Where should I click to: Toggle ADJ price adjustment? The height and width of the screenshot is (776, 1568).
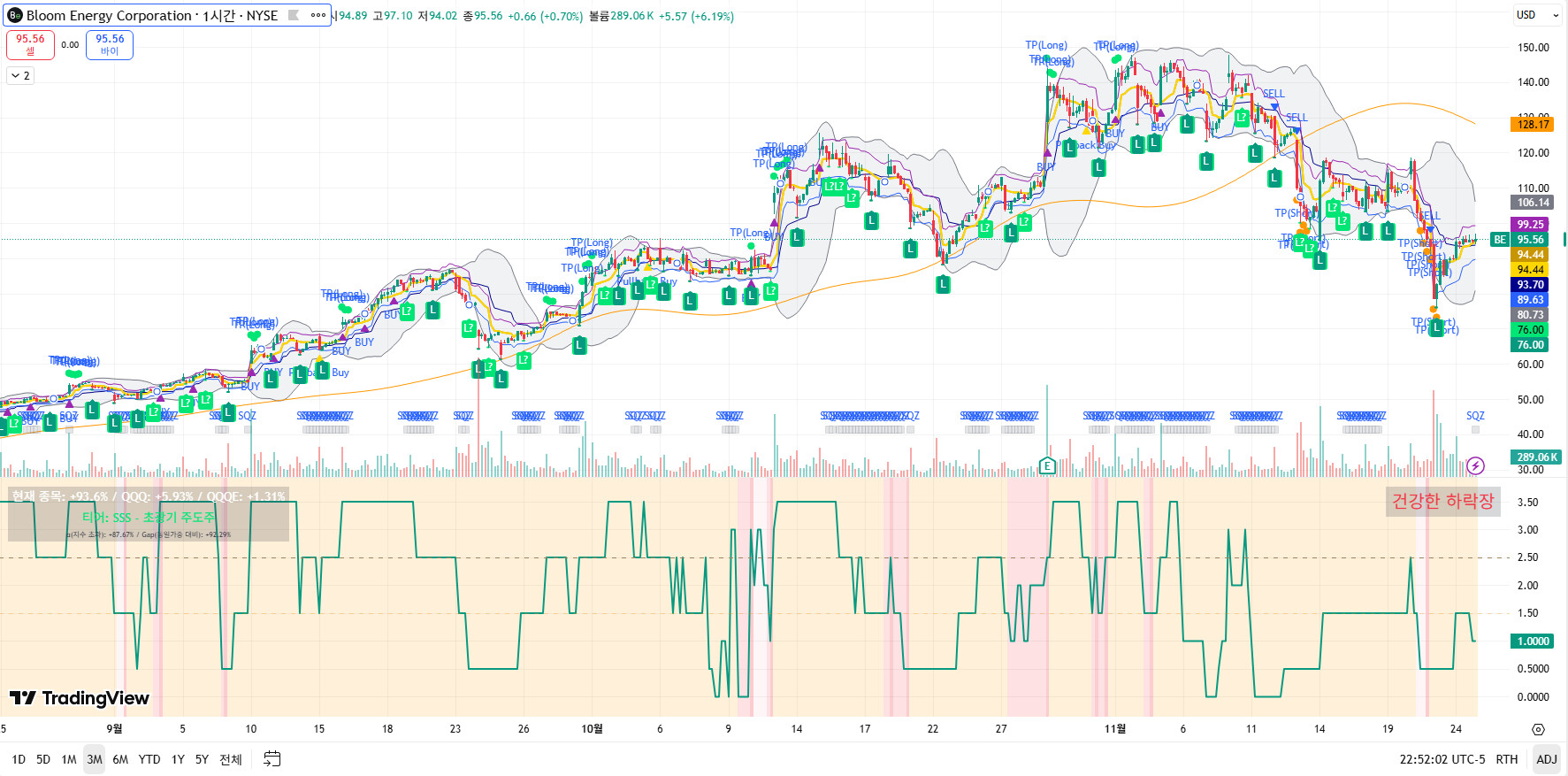pos(1546,759)
